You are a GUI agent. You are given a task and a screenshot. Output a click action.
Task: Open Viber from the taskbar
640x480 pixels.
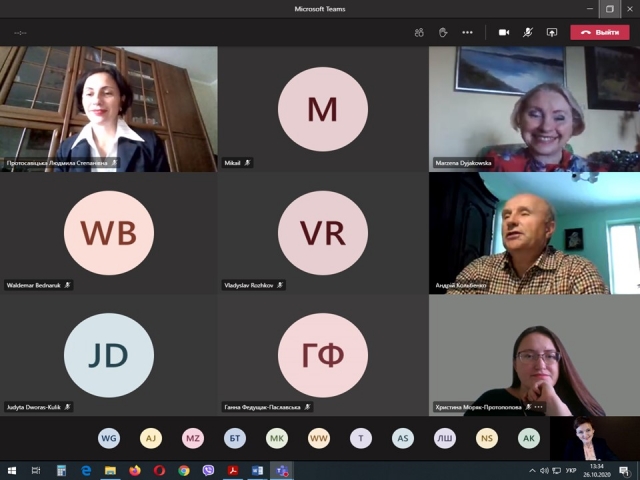tap(208, 470)
